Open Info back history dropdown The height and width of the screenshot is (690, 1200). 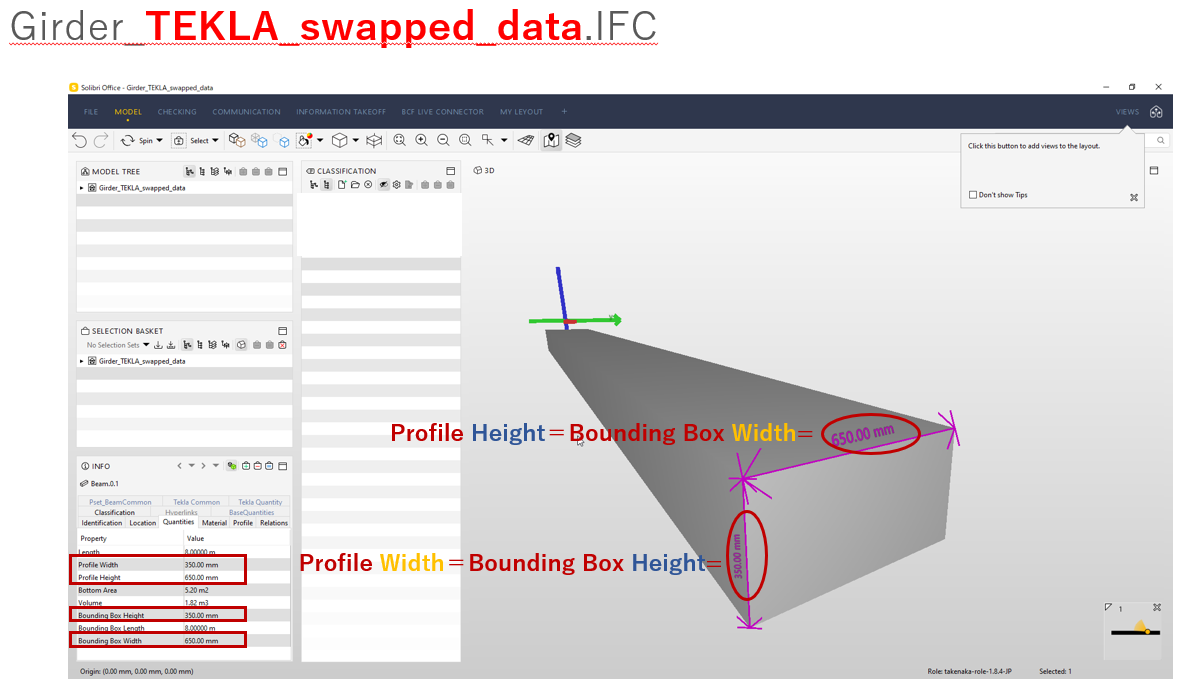click(x=191, y=466)
